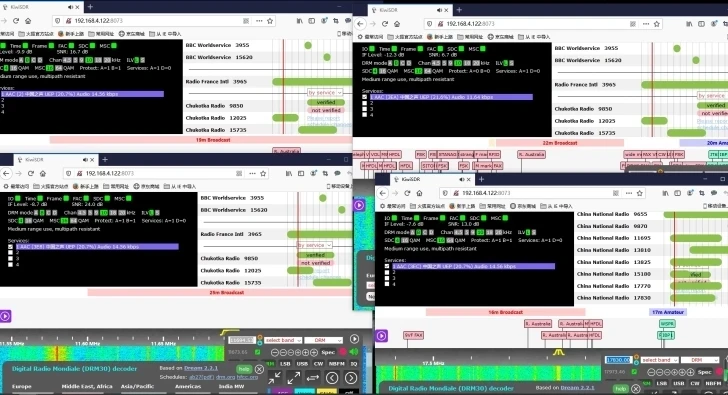The height and width of the screenshot is (395, 728).
Task: Select Europe tab in DRM decoder panel
Action: click(22, 387)
